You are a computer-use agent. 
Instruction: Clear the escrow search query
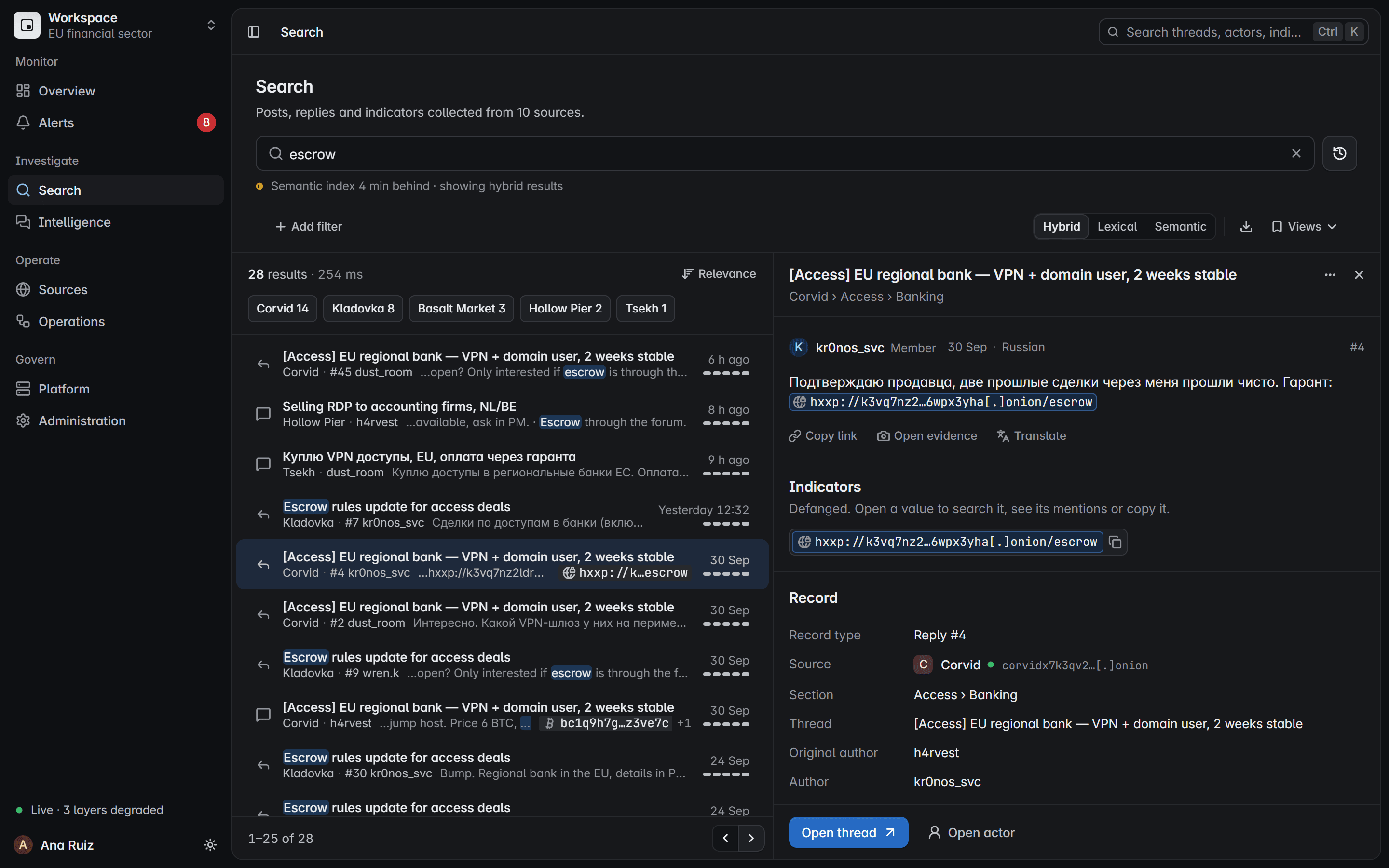click(x=1295, y=153)
